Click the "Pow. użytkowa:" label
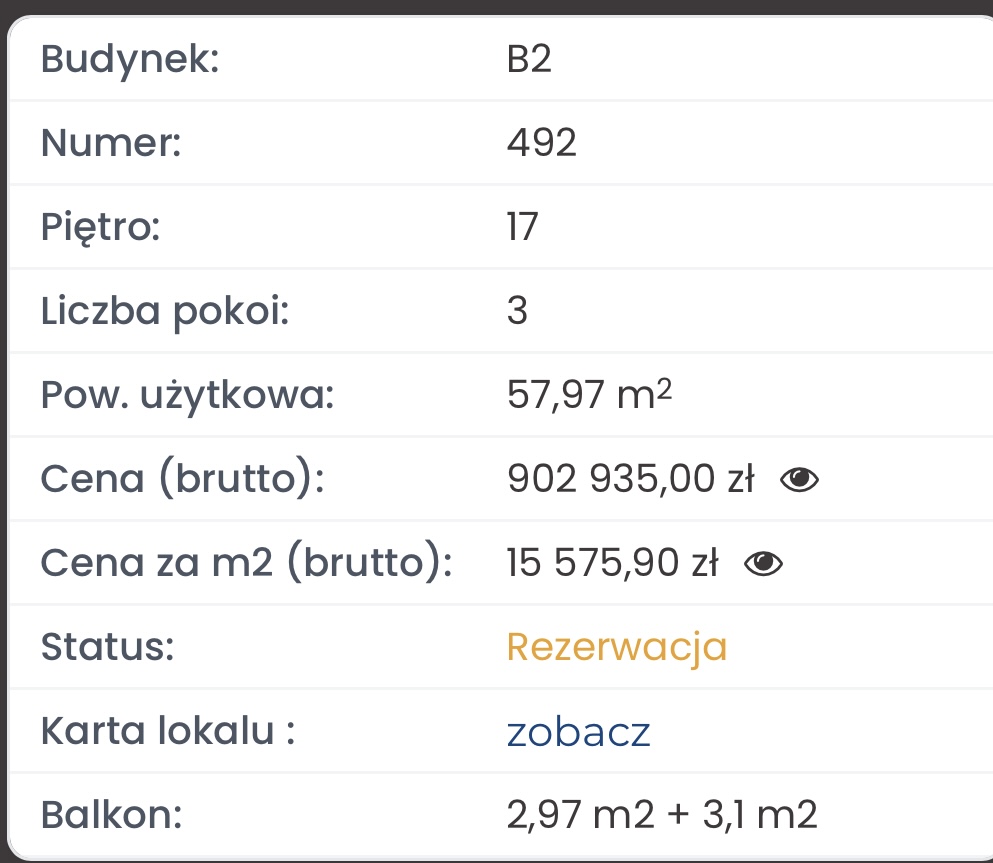Viewport: 993px width, 863px height. point(186,396)
